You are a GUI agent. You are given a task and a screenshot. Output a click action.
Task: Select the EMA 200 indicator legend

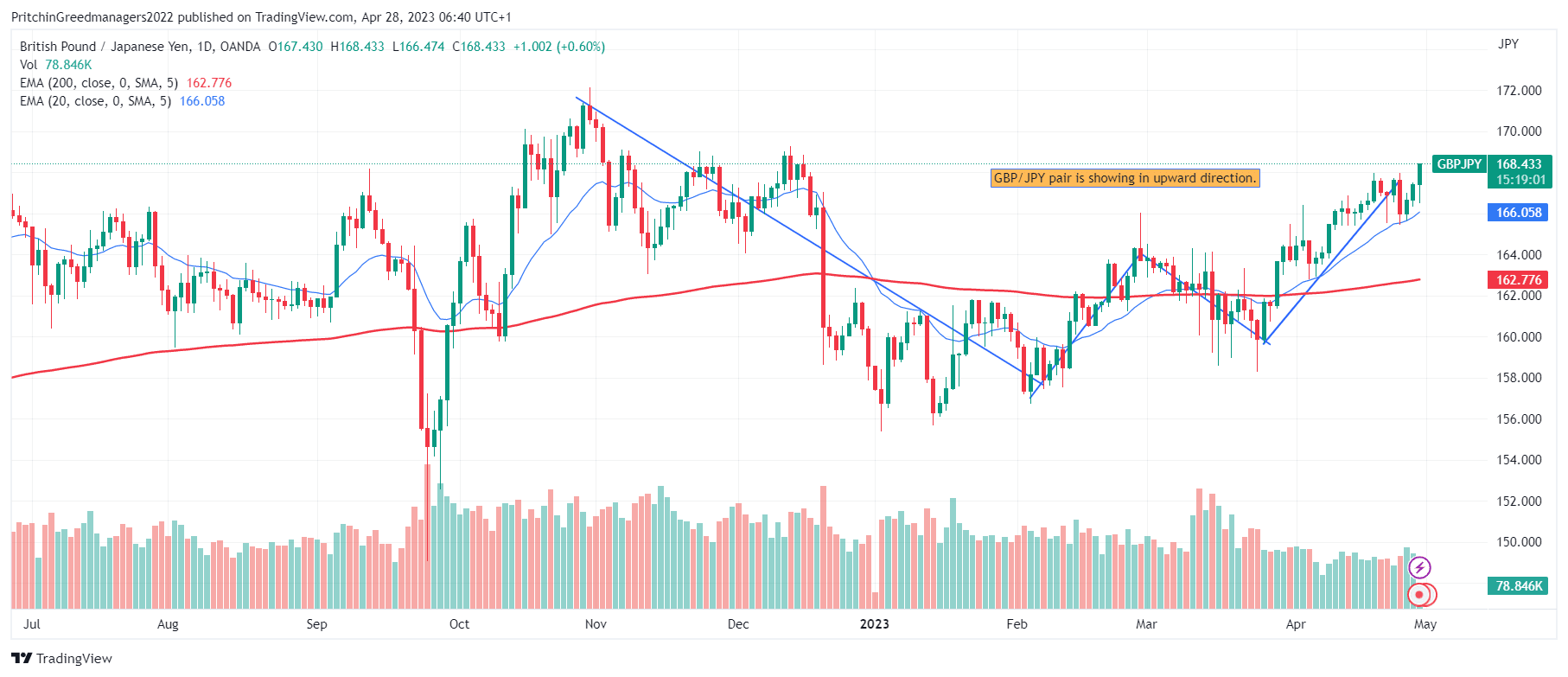[x=125, y=83]
